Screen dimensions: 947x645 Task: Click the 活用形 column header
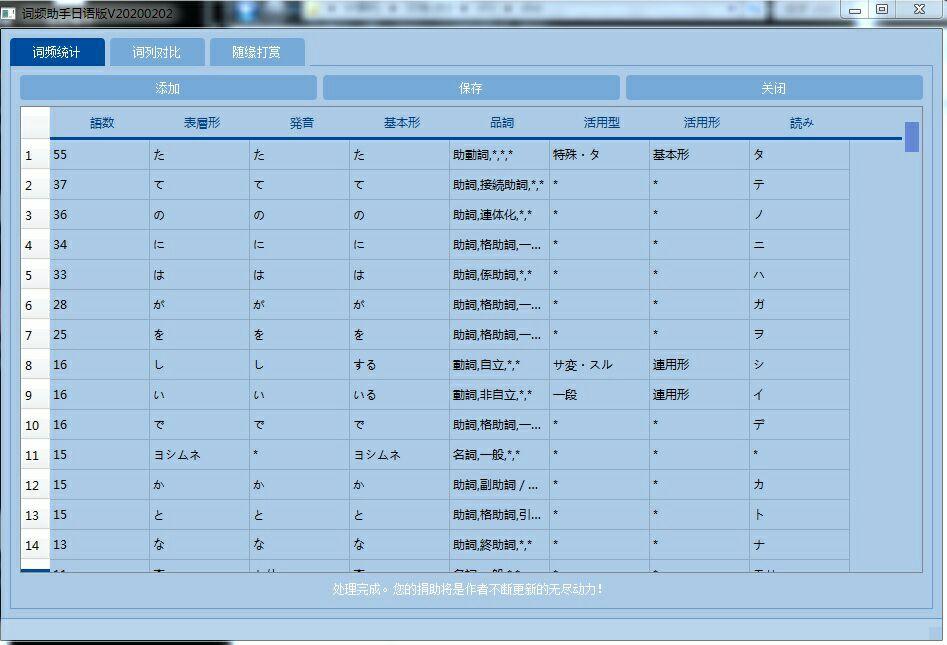click(701, 121)
